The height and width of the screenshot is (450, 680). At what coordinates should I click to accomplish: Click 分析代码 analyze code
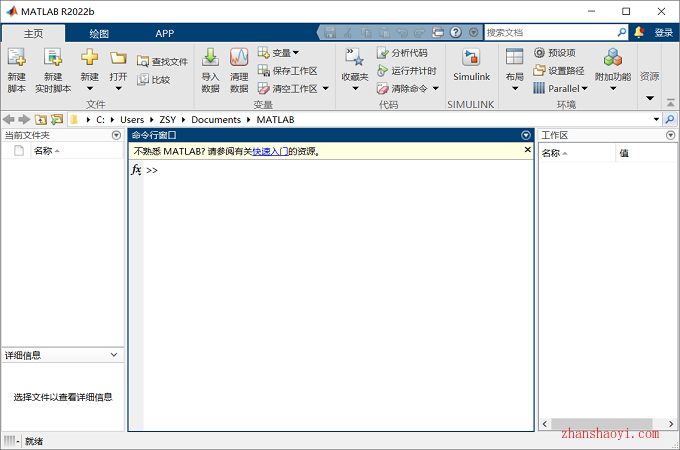tap(402, 53)
